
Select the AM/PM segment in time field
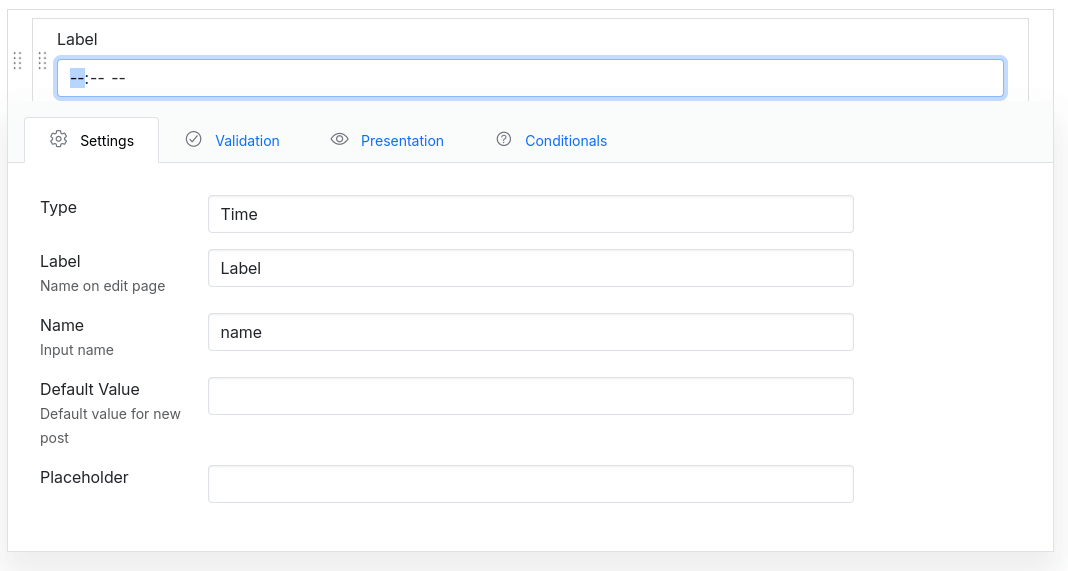pos(118,78)
